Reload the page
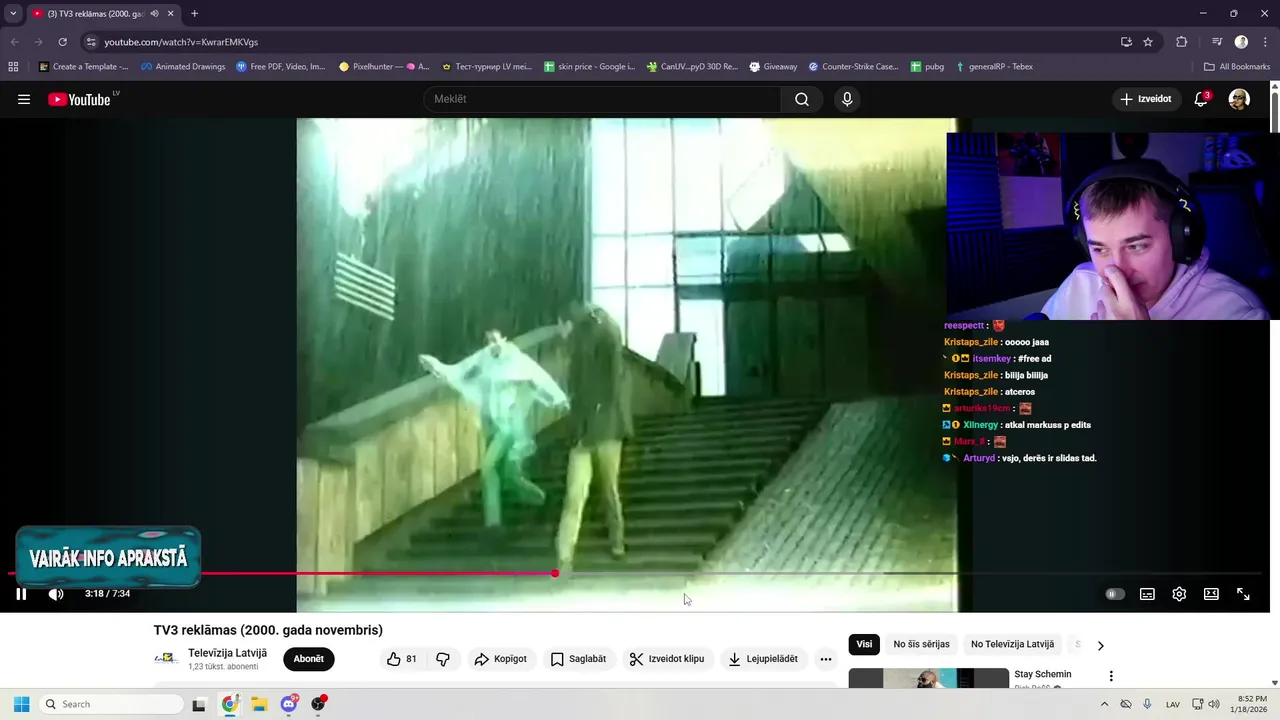Image resolution: width=1280 pixels, height=720 pixels. 62,42
